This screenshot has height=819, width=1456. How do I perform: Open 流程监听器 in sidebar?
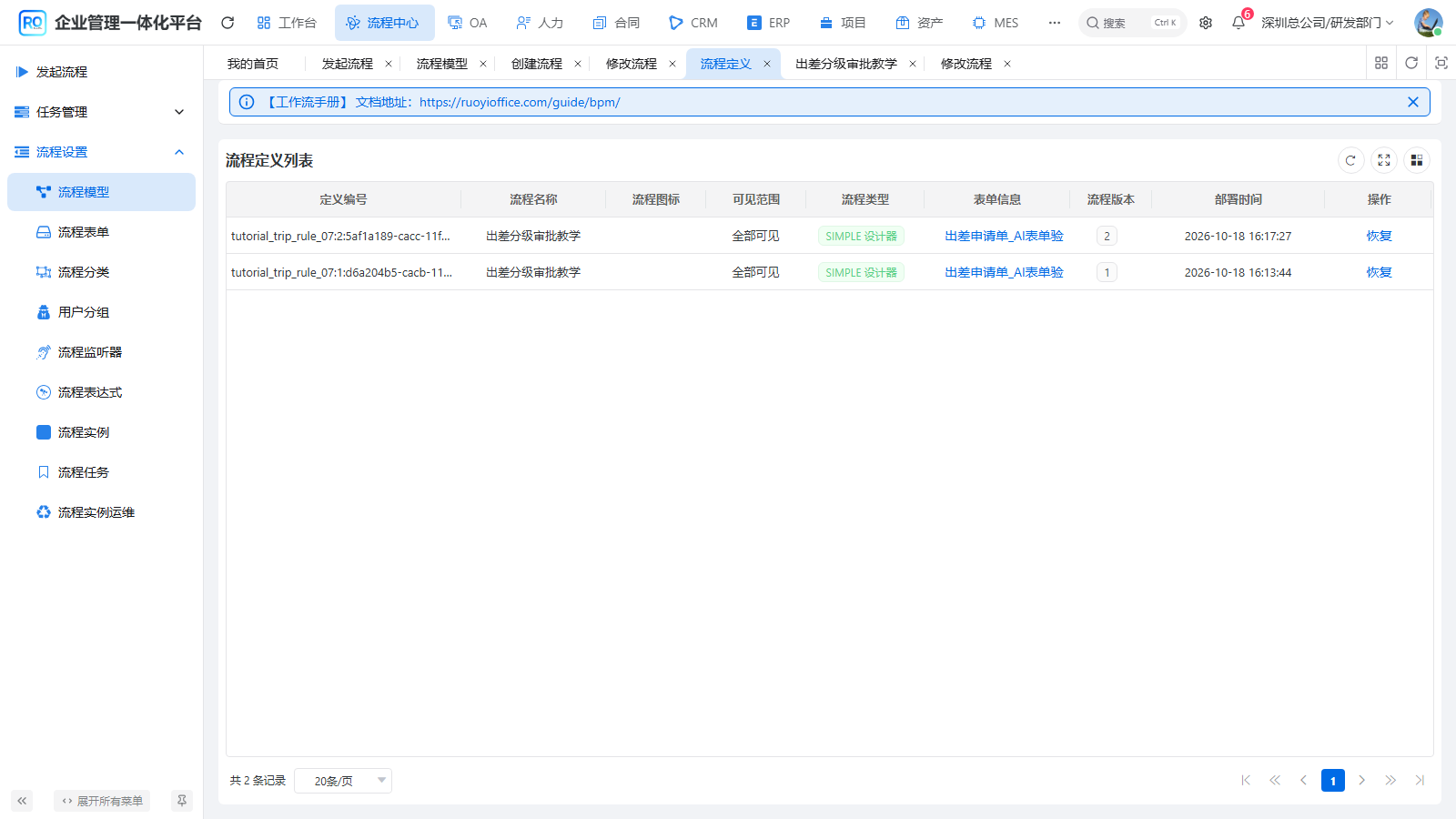[101, 352]
